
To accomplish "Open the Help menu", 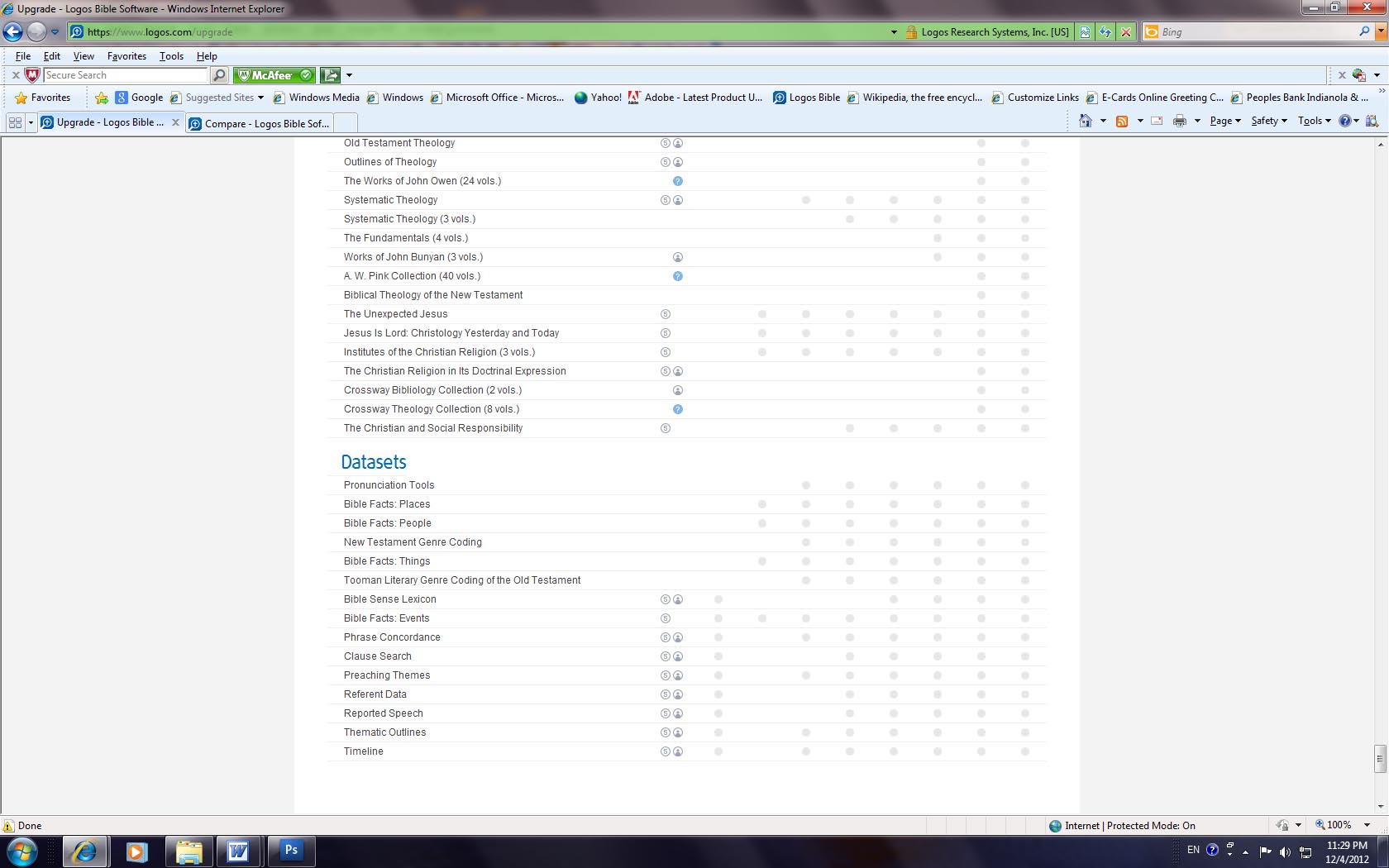I will tap(207, 56).
